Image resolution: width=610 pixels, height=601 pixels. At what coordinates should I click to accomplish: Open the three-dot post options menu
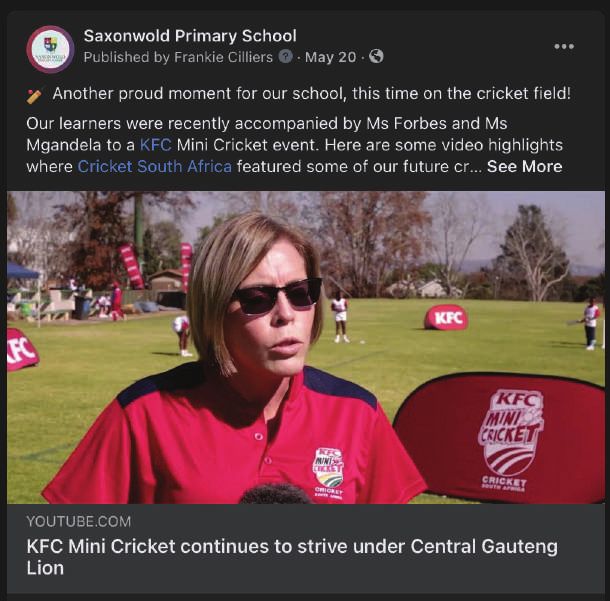(x=564, y=47)
